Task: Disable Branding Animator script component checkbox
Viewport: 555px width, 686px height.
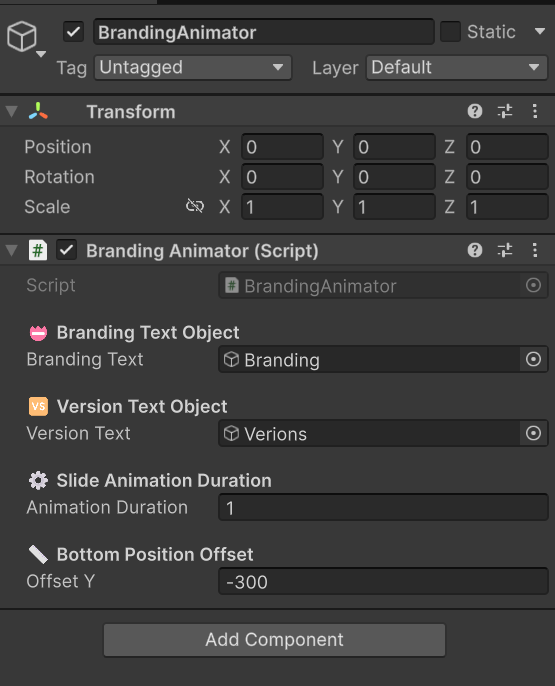Action: tap(66, 250)
